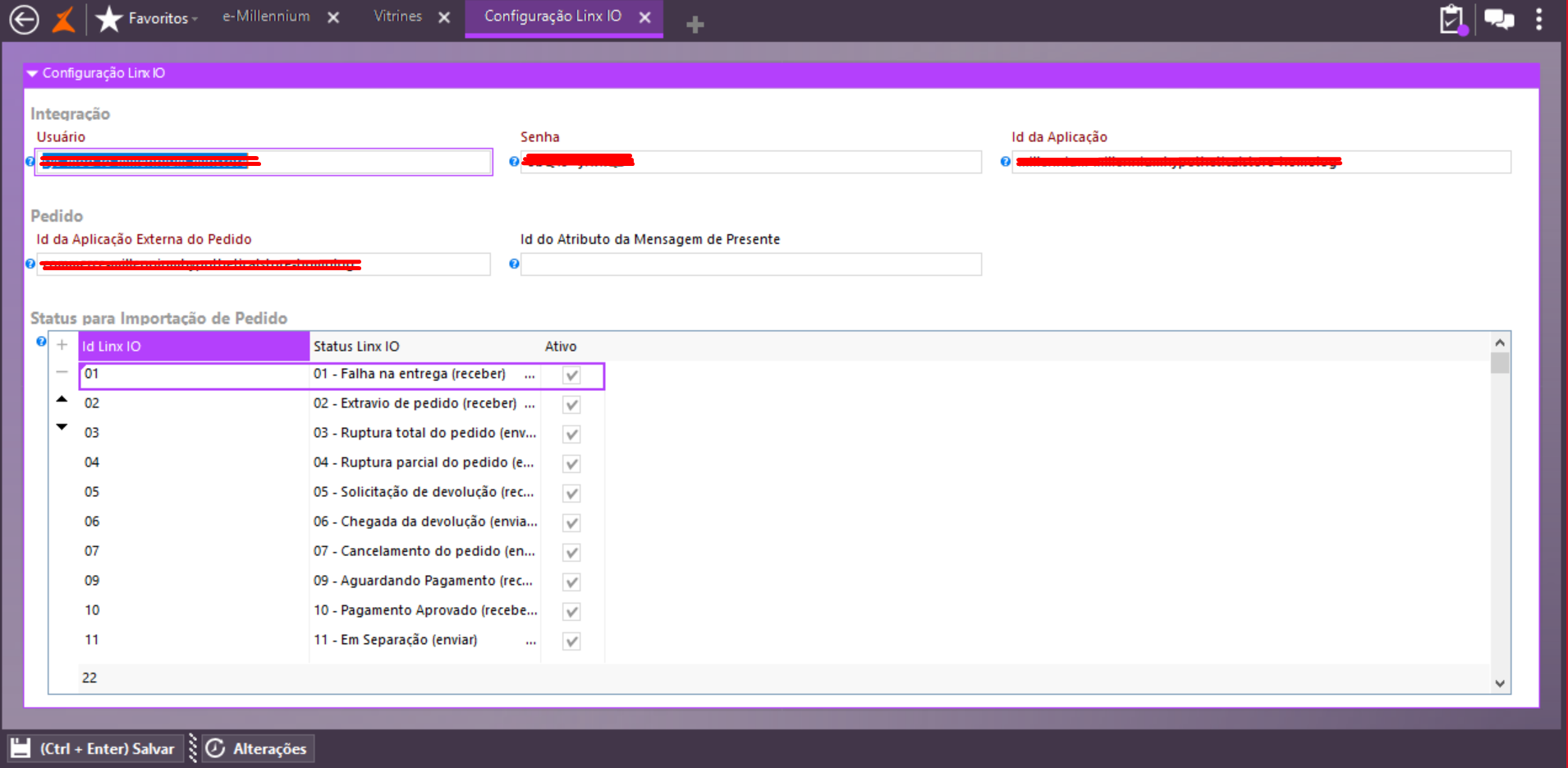Screen dimensions: 1568x768
Task: Toggle Ativo checkbox for 09 - Aguardando Pagamento
Action: (571, 582)
